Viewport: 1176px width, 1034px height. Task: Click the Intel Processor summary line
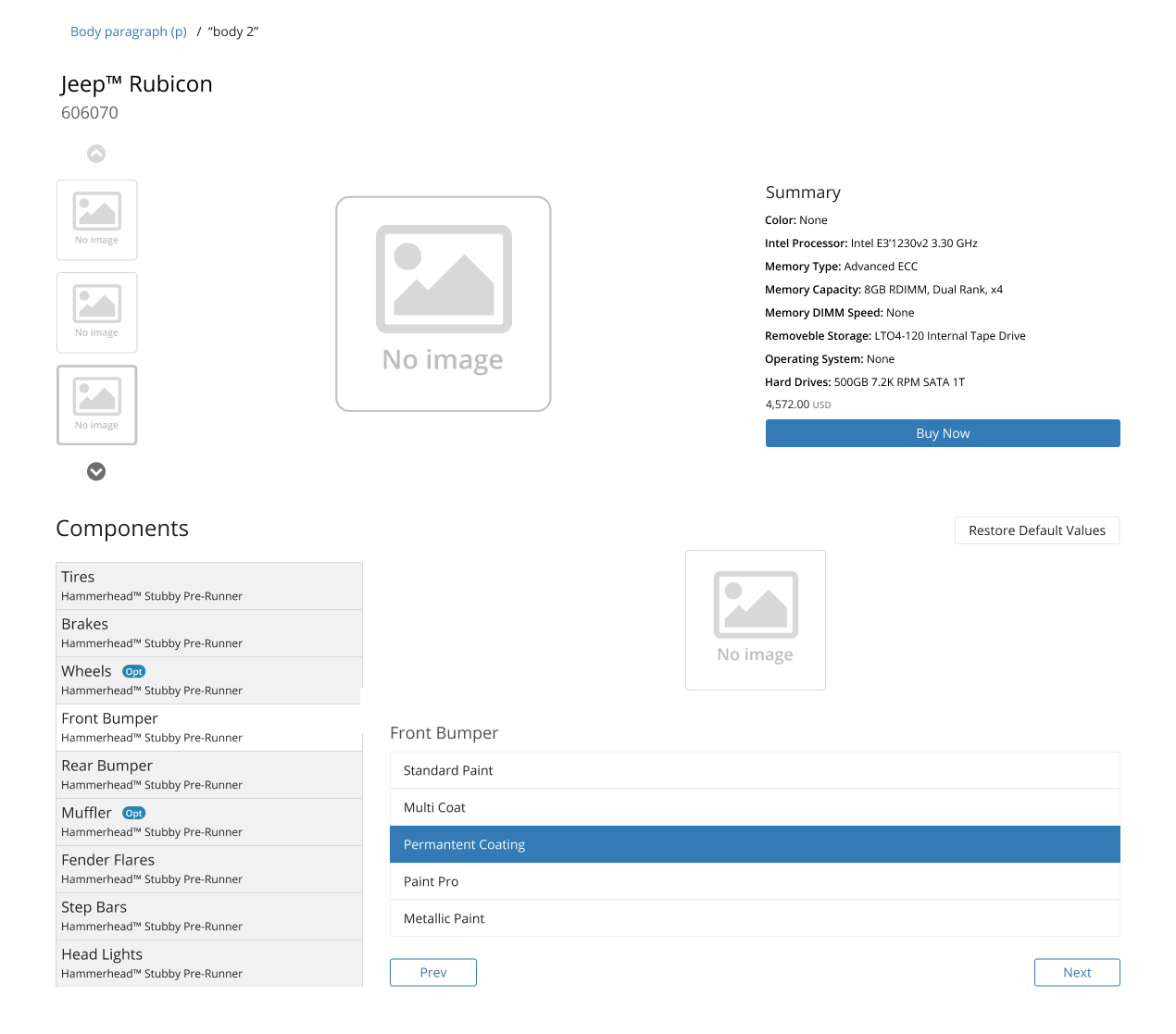(x=871, y=243)
